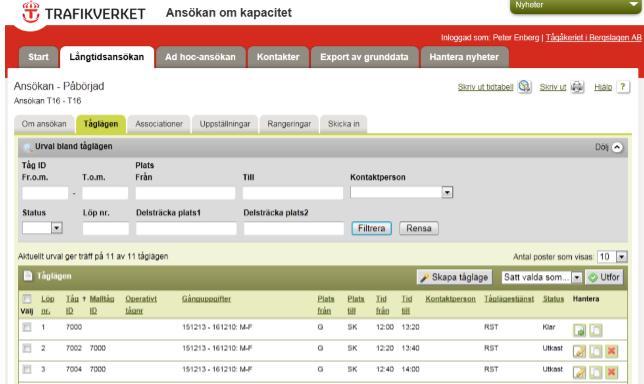The height and width of the screenshot is (384, 644).
Task: Click the Skriv ut tidtabell timetable icon
Action: coord(524,87)
